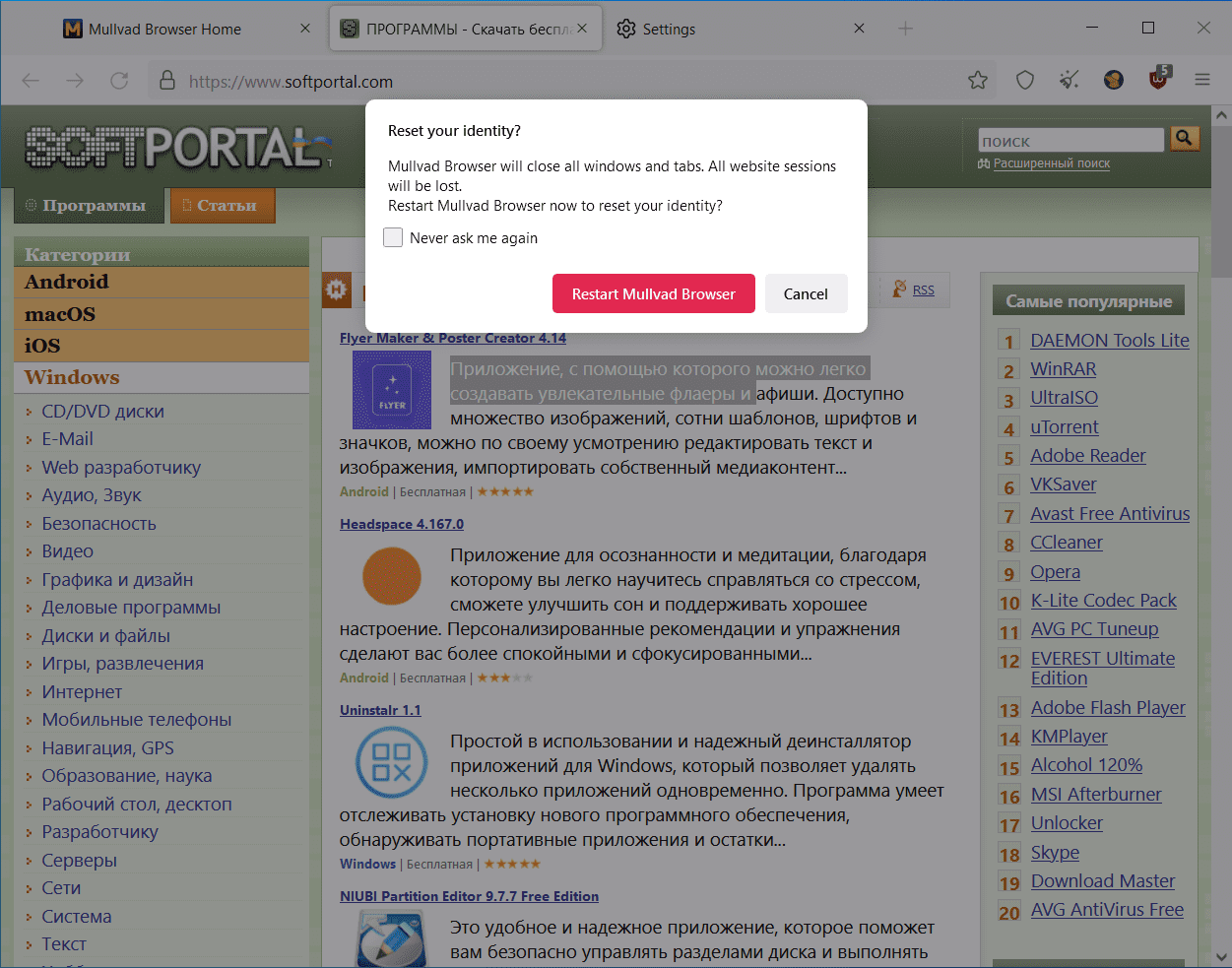
Task: Open WinRAR in popular list
Action: (x=1064, y=368)
